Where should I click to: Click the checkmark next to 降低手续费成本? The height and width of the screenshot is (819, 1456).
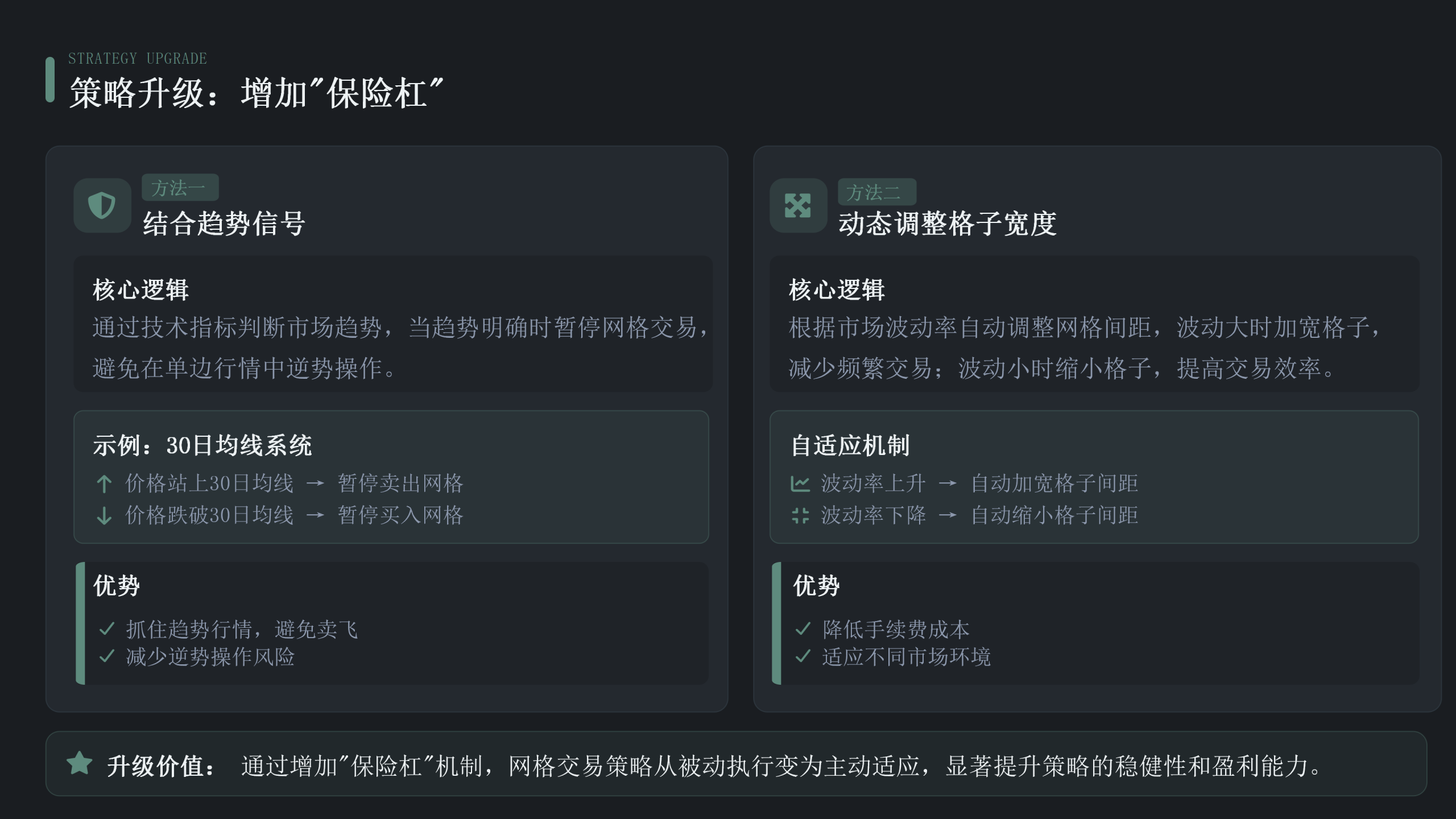(x=803, y=629)
